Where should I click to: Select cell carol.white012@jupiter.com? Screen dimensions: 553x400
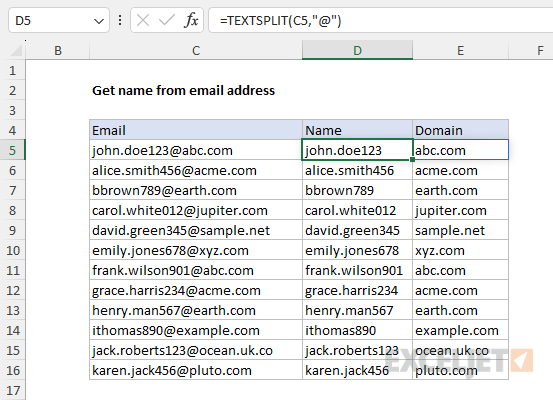(x=196, y=210)
